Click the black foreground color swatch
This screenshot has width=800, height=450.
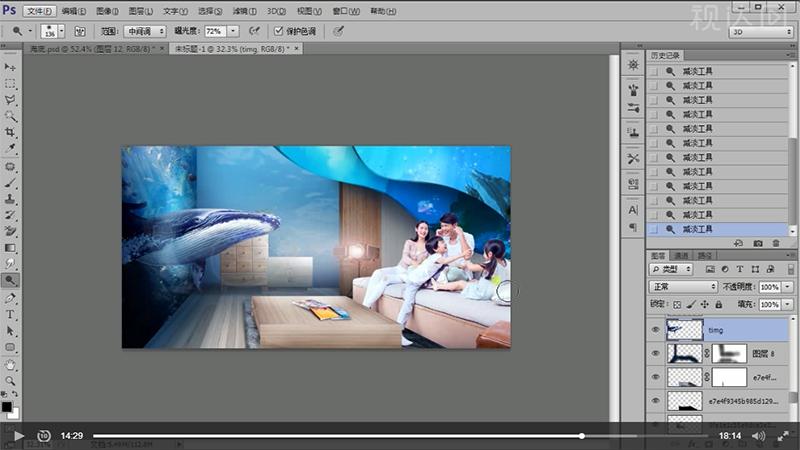tap(7, 406)
